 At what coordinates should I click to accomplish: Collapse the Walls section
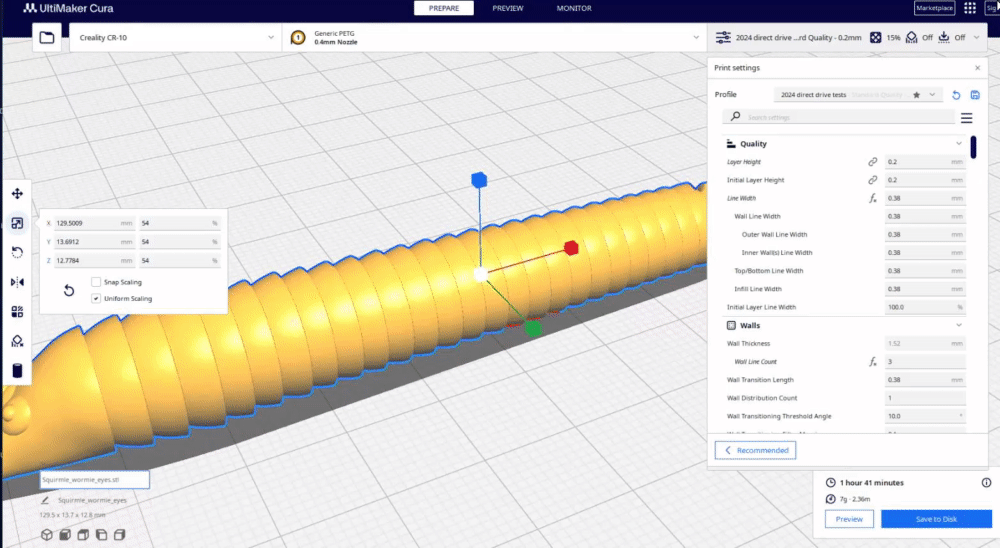[959, 325]
